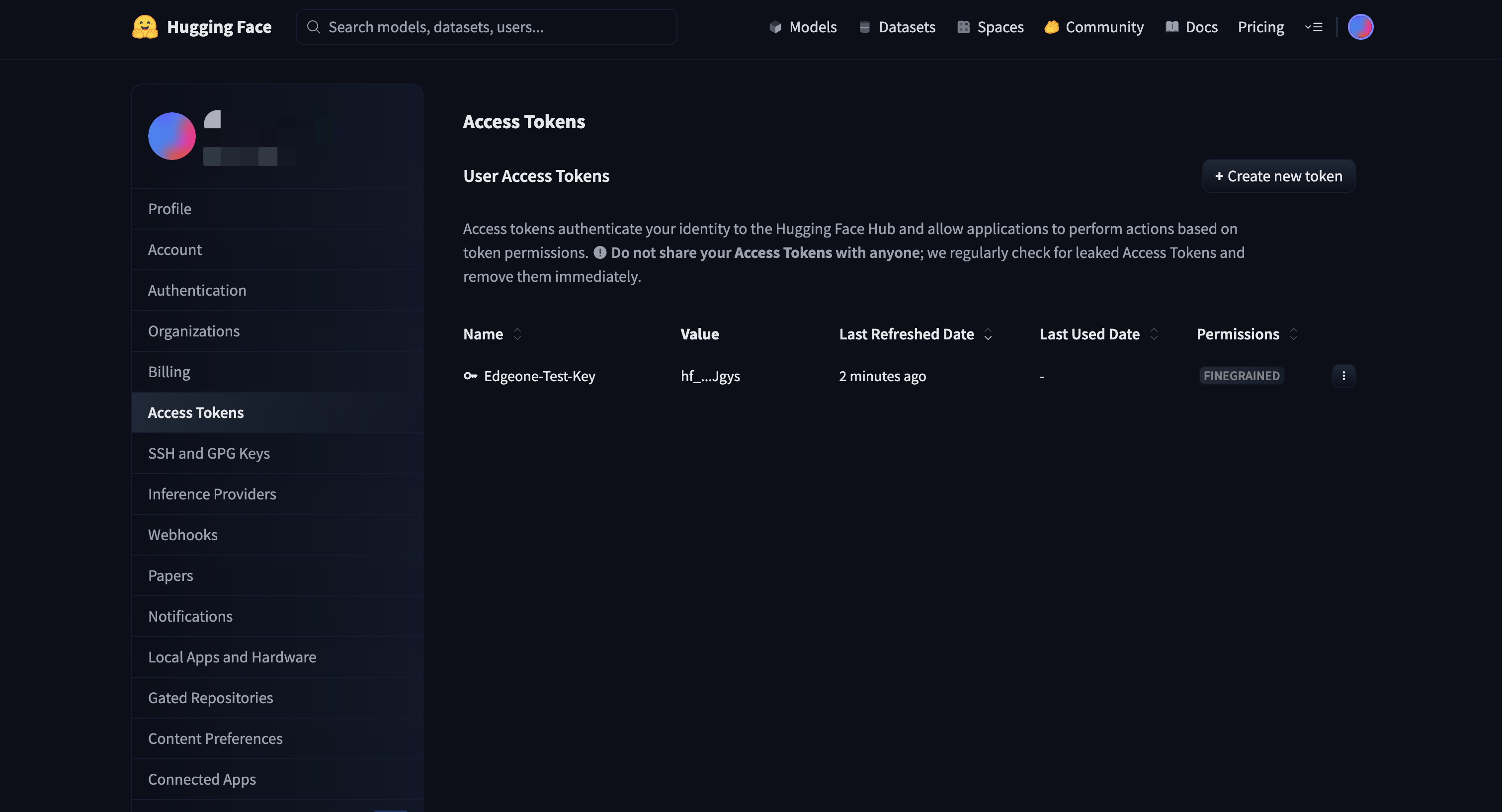Open the navigation overflow menu icon
The height and width of the screenshot is (812, 1502).
click(1313, 27)
